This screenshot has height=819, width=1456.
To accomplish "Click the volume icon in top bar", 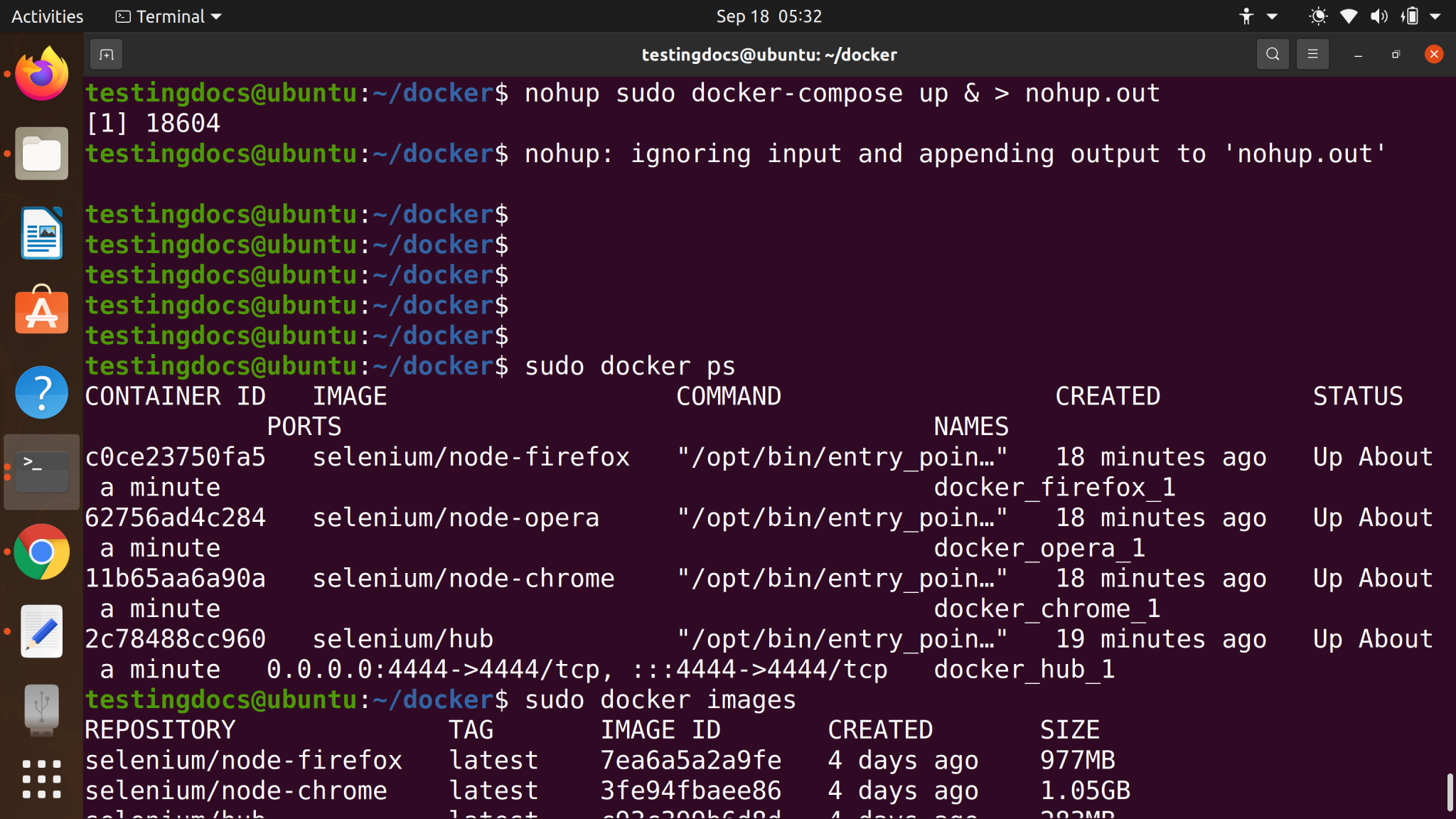I will click(1379, 16).
